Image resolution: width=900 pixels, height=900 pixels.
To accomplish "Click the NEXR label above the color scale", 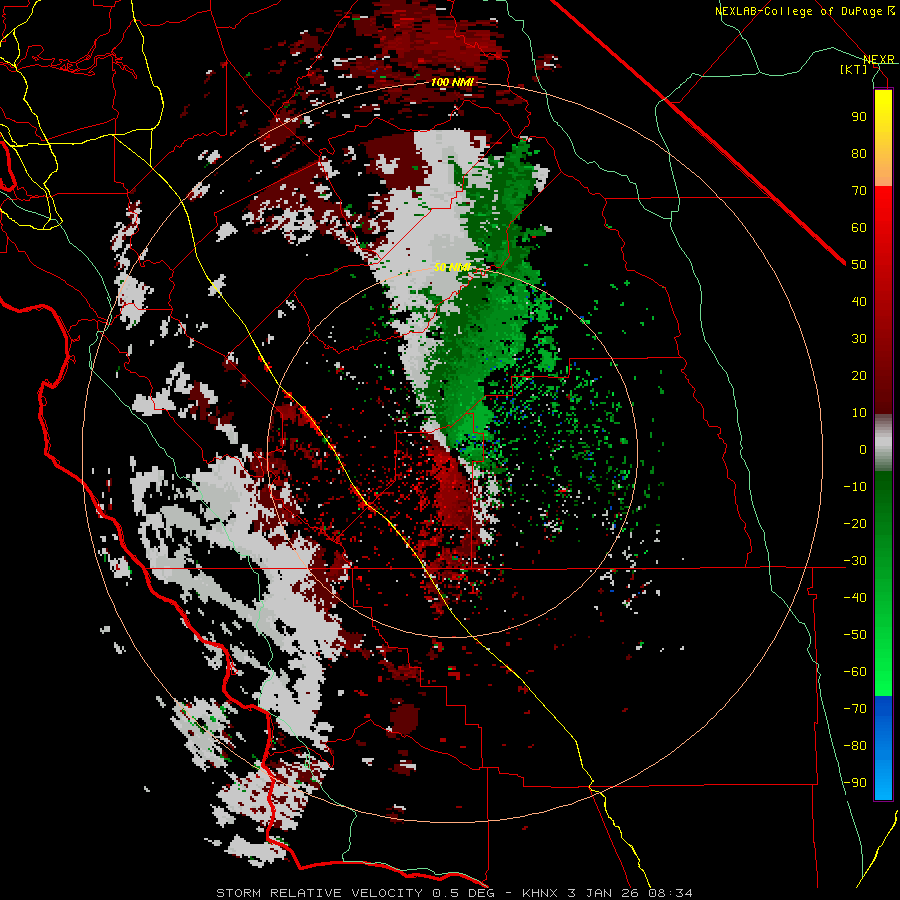I will pyautogui.click(x=878, y=59).
